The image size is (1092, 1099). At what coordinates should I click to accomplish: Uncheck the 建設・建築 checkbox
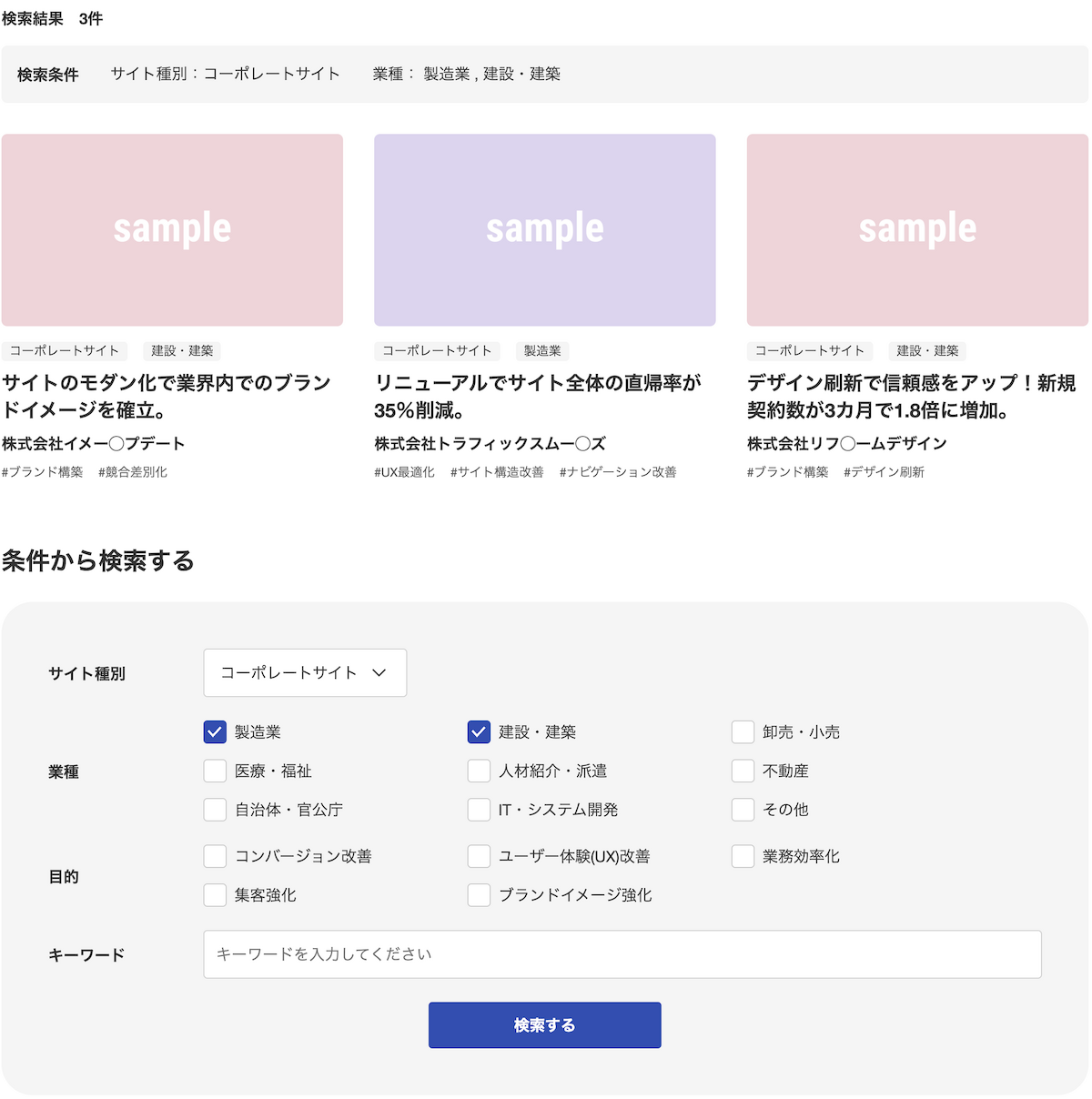(x=479, y=732)
